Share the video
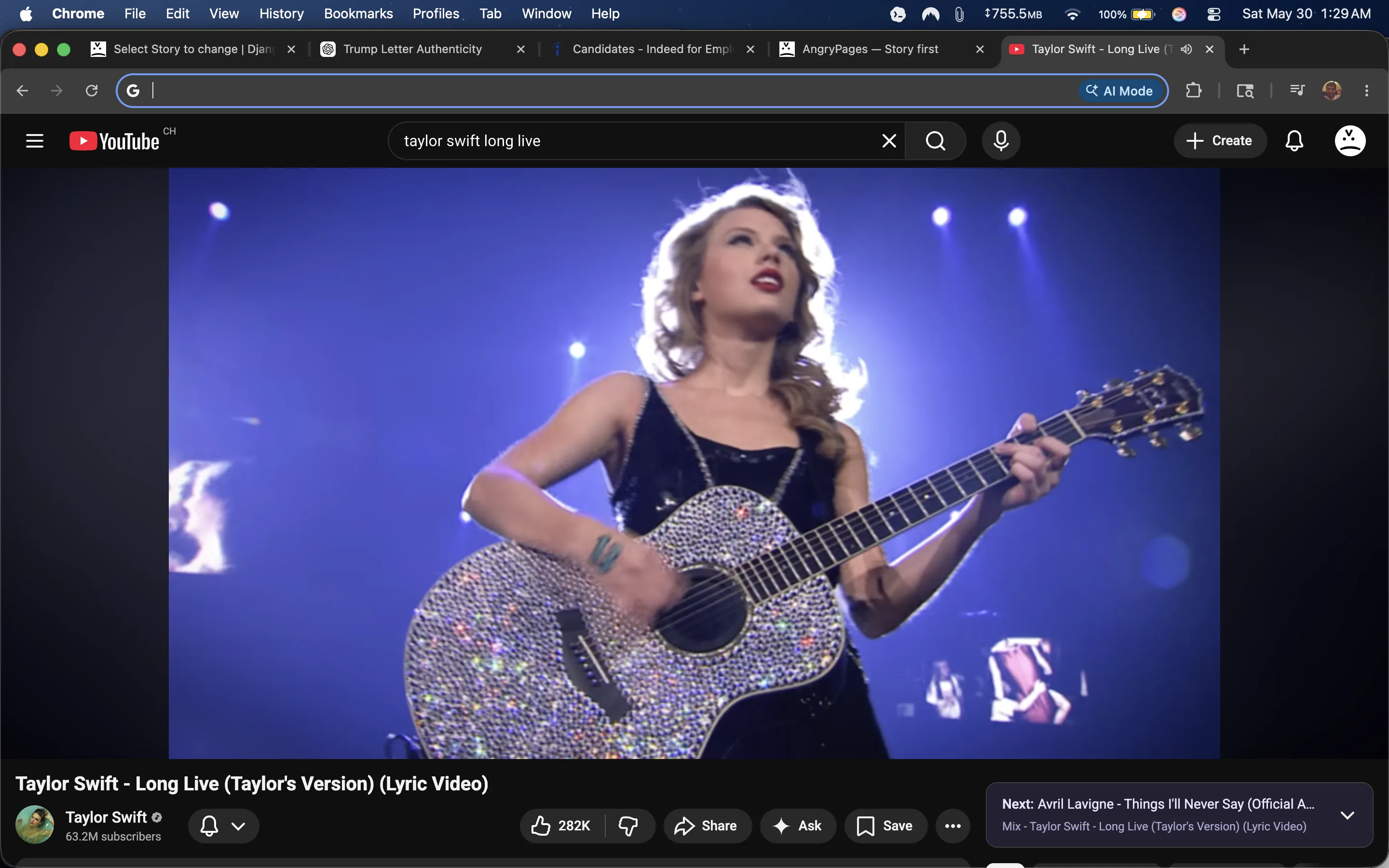The height and width of the screenshot is (868, 1389). click(707, 826)
